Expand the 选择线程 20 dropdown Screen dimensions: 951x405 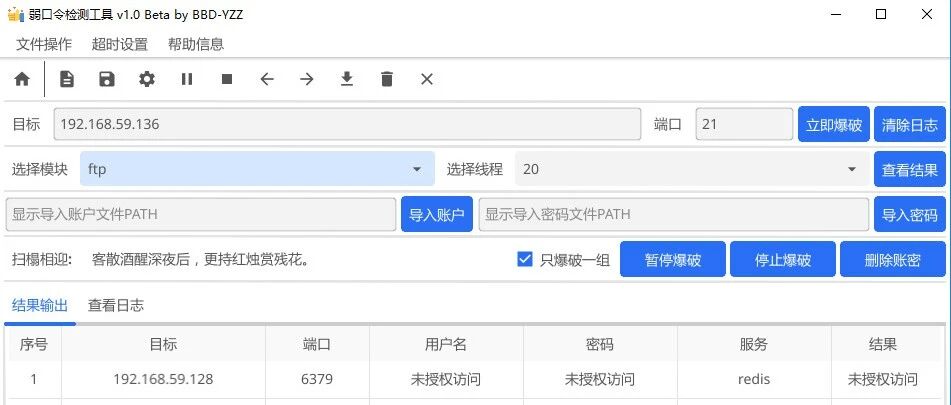pyautogui.click(x=692, y=169)
